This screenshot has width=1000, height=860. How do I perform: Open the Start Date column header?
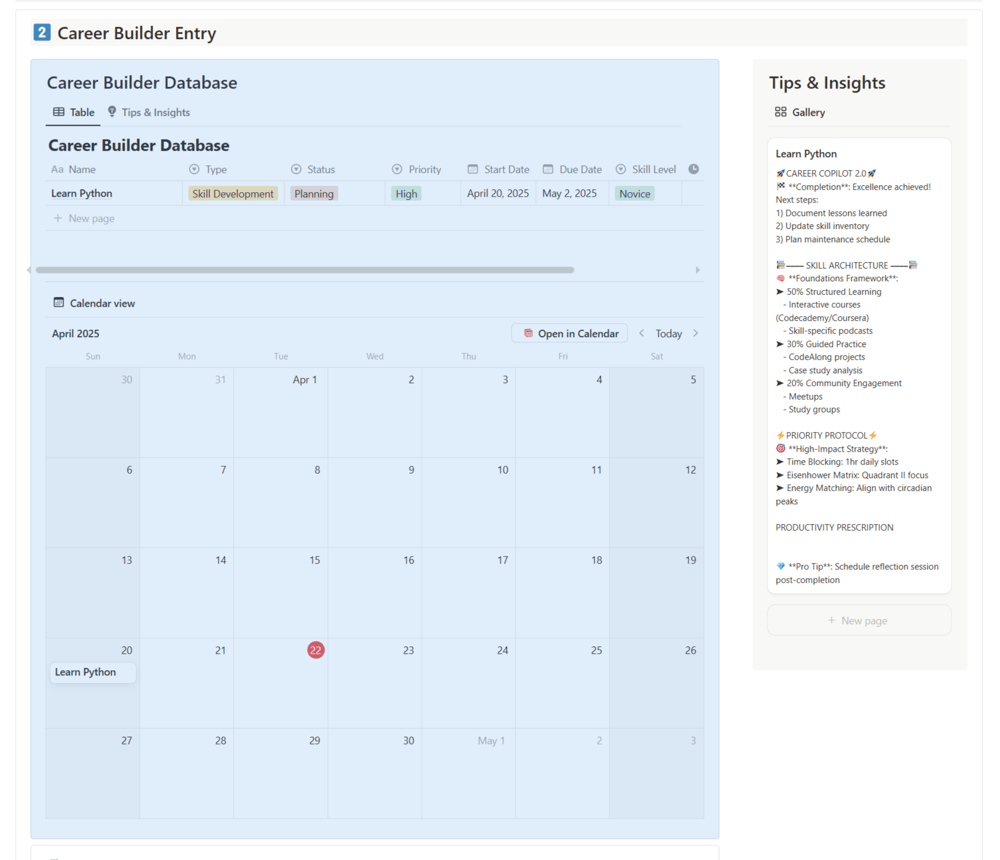coord(498,169)
